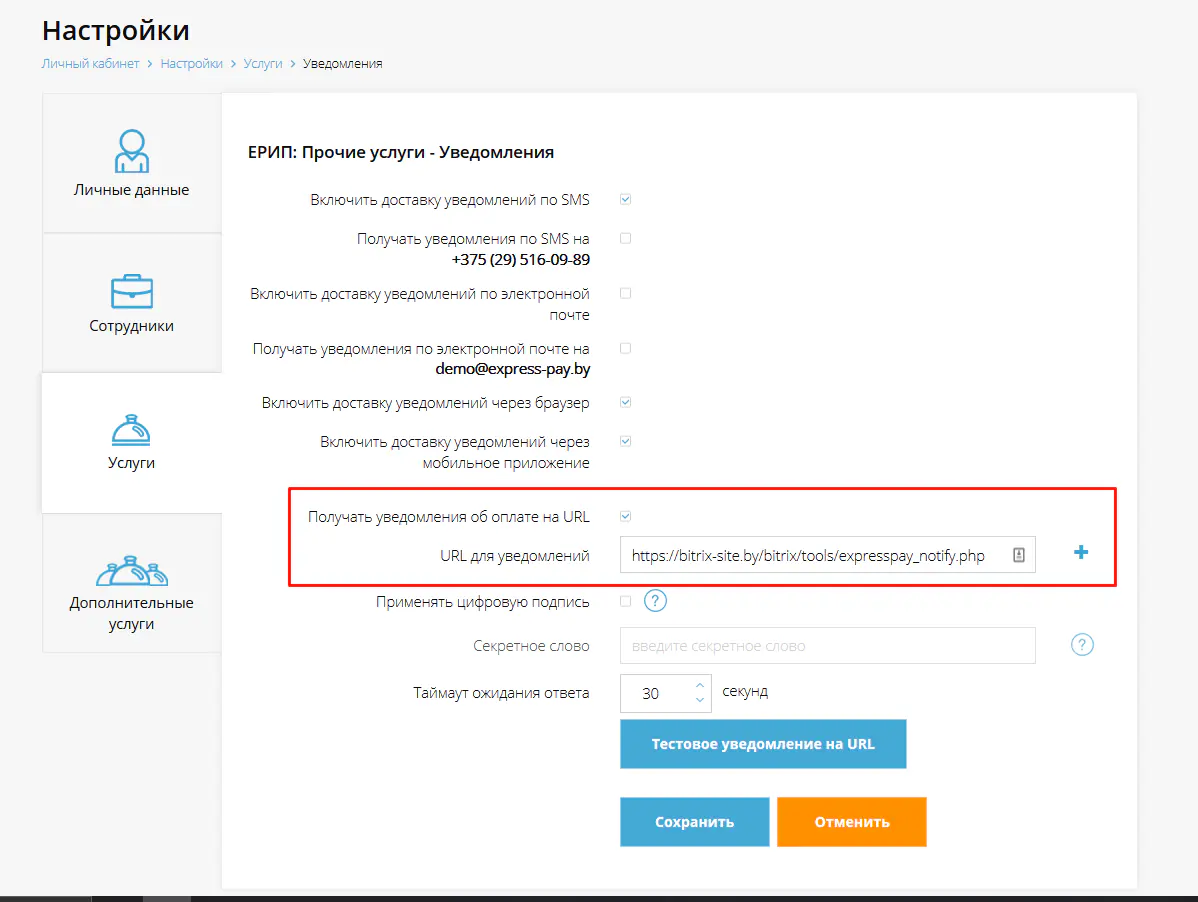The width and height of the screenshot is (1198, 902).
Task: Click the secret word input field
Action: (x=827, y=646)
